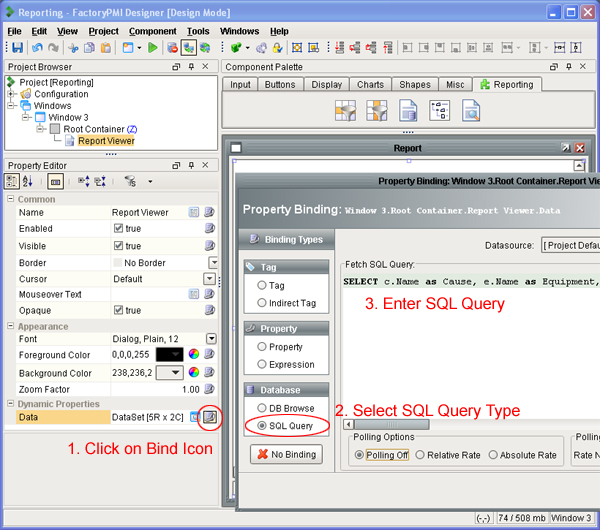Open the Border property dropdown
Screen dimensions: 600x530
[213, 263]
